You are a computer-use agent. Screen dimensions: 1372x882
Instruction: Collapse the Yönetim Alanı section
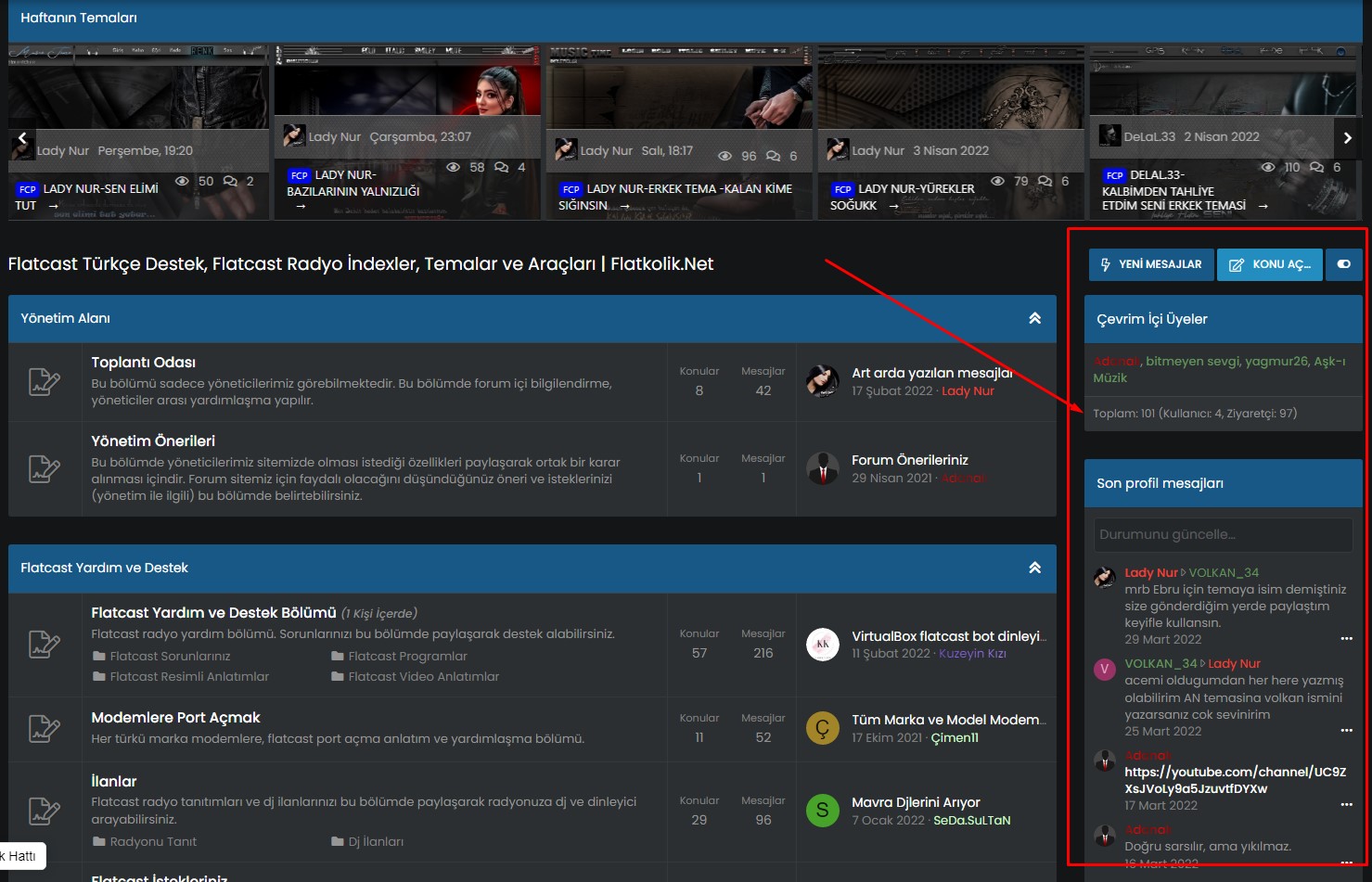coord(1034,317)
